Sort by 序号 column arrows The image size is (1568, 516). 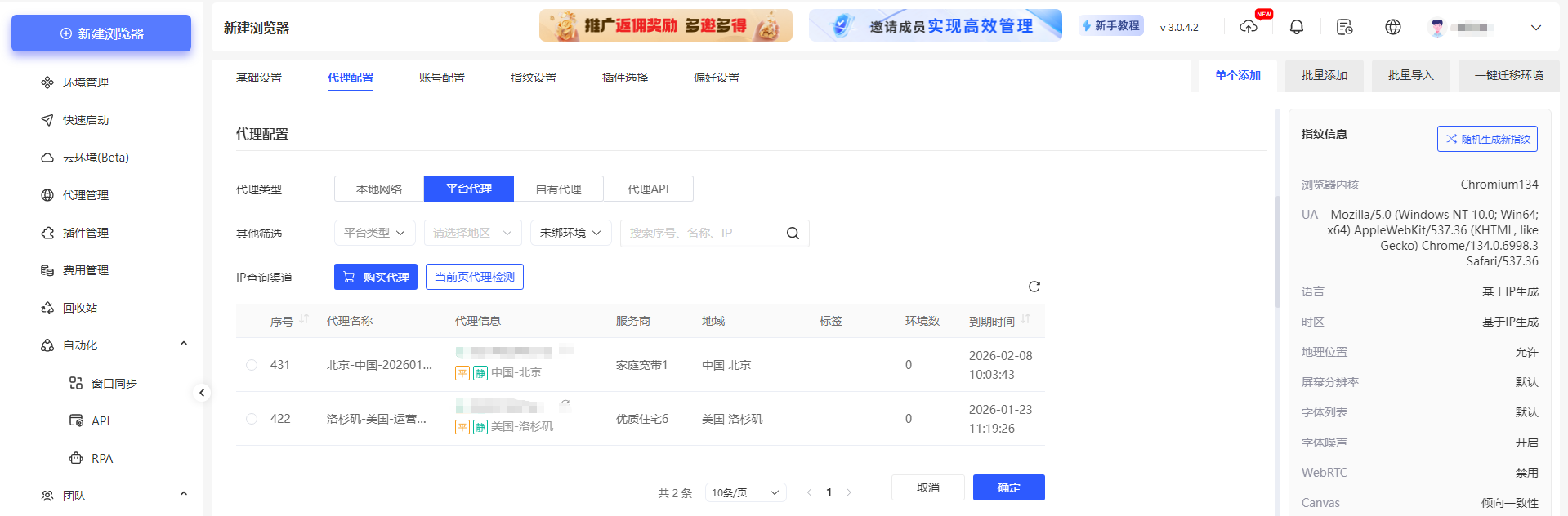[304, 319]
